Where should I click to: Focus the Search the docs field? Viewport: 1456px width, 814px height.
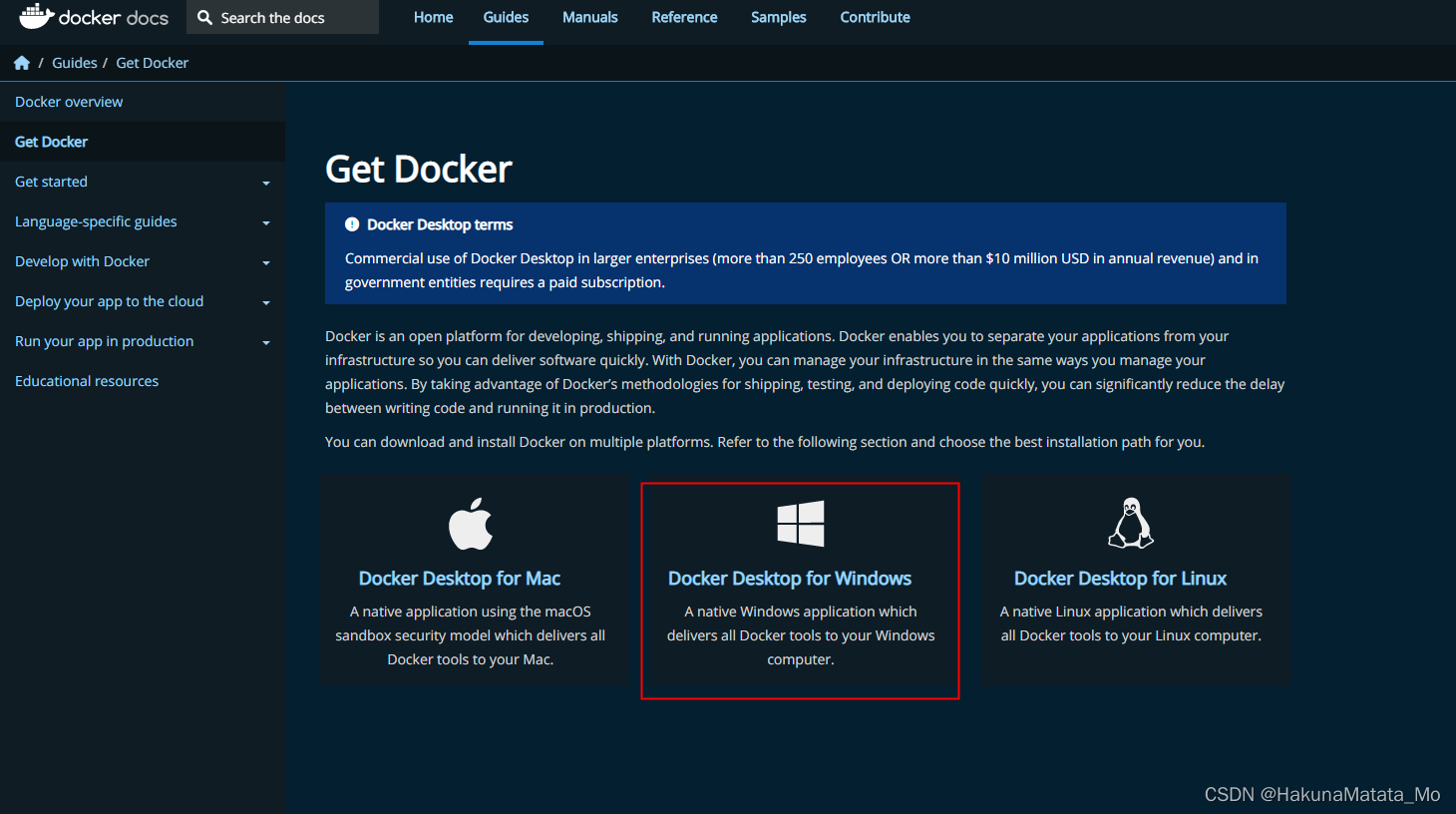point(282,17)
